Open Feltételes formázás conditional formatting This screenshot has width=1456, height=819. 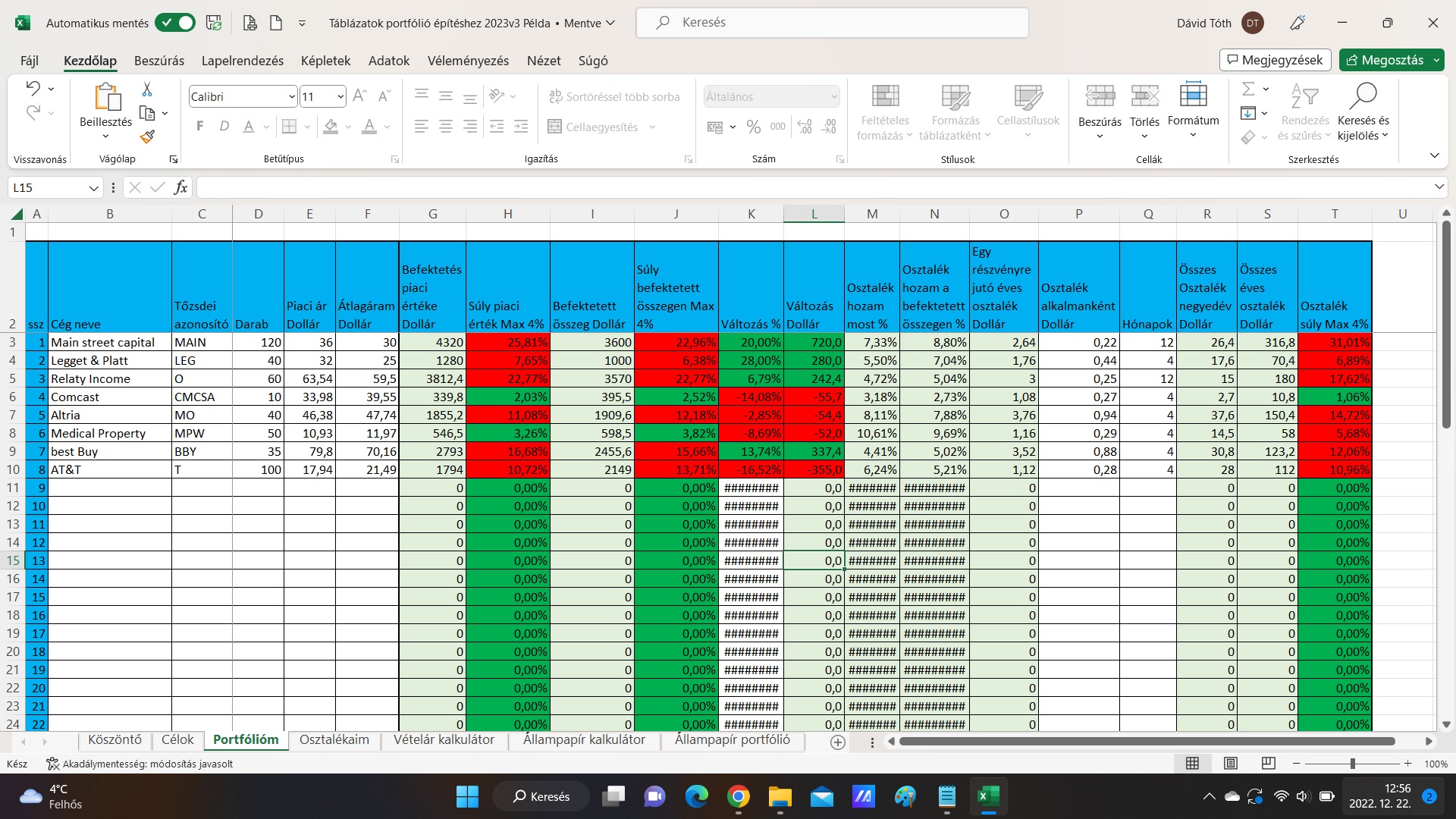pos(885,112)
